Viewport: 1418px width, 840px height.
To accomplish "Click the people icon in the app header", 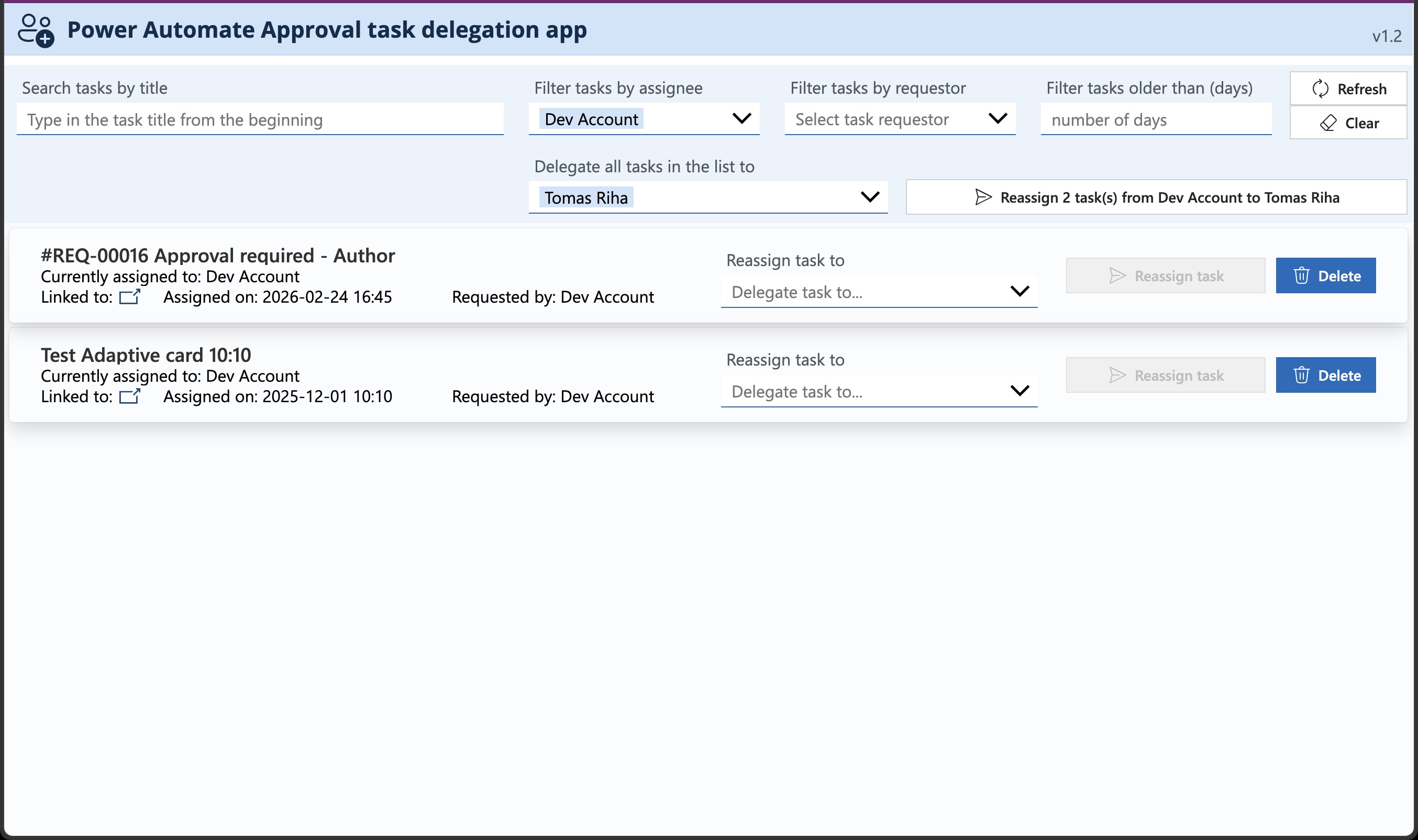I will (36, 29).
